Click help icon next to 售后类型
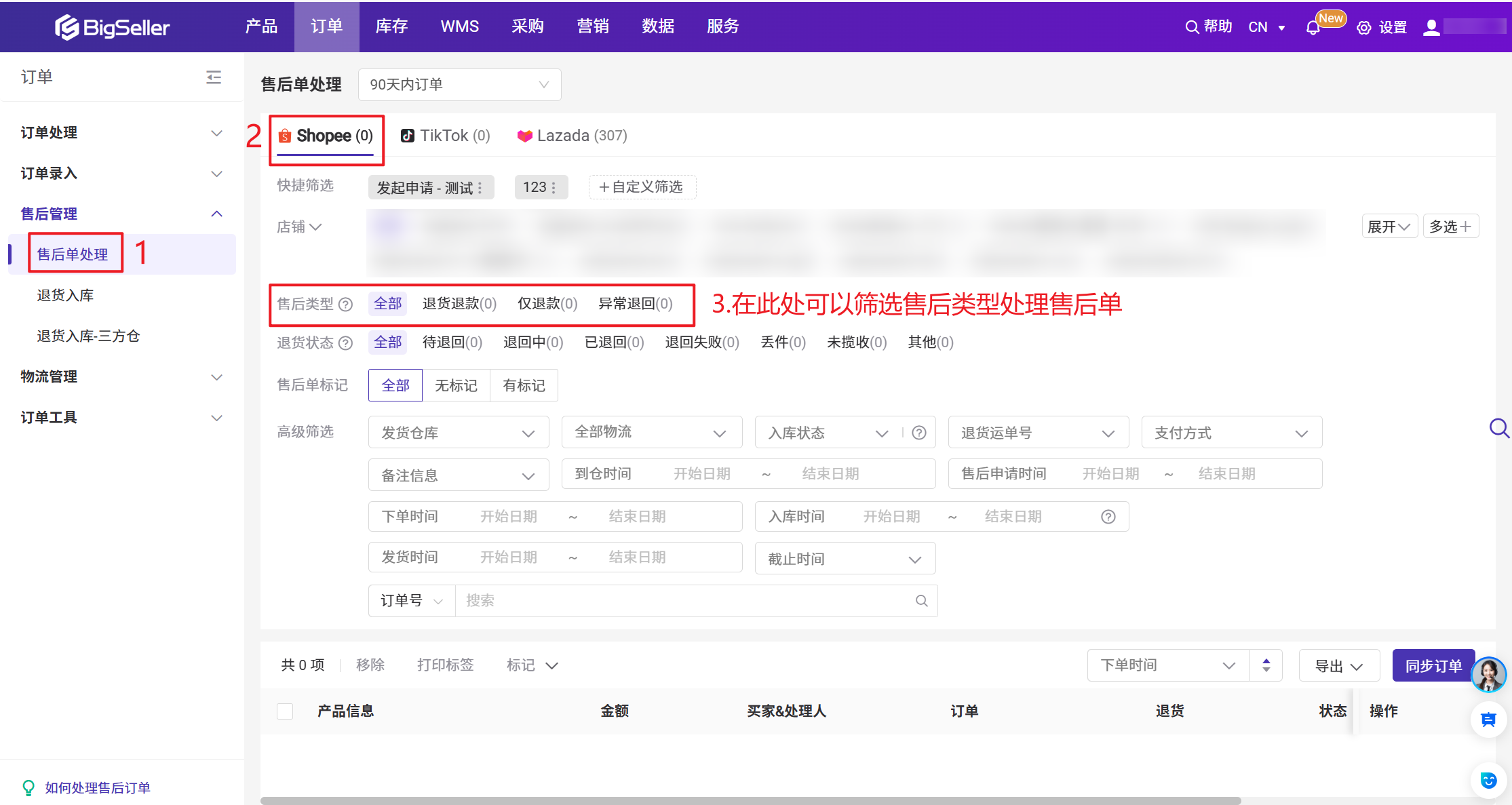The height and width of the screenshot is (805, 1512). click(x=345, y=304)
